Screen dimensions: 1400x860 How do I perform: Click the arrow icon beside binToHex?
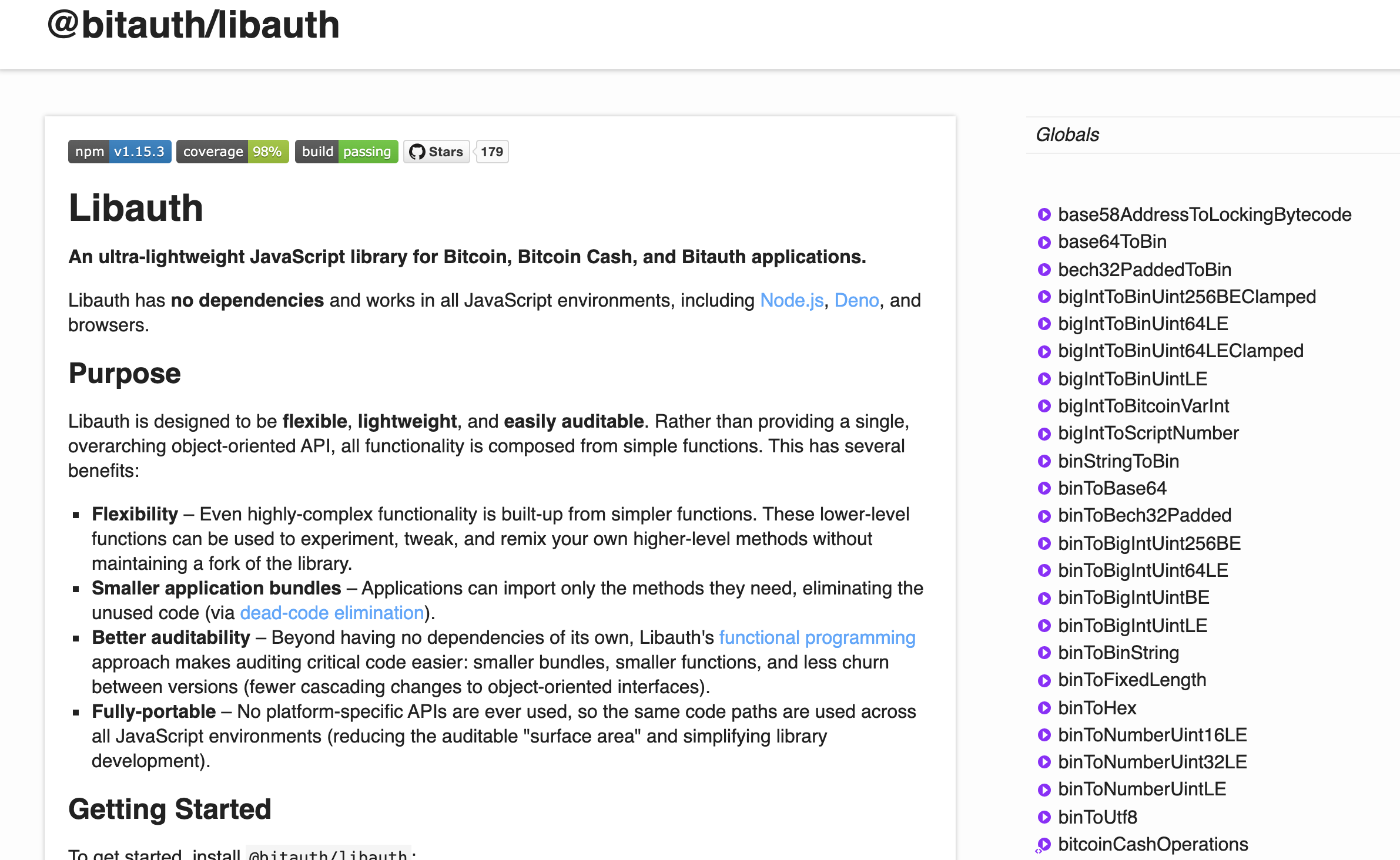[x=1044, y=708]
